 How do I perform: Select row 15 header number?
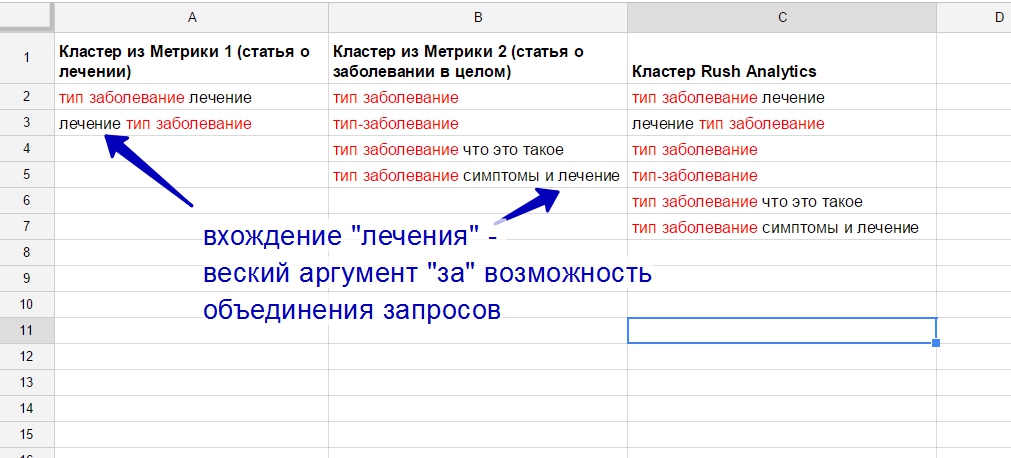pyautogui.click(x=27, y=434)
